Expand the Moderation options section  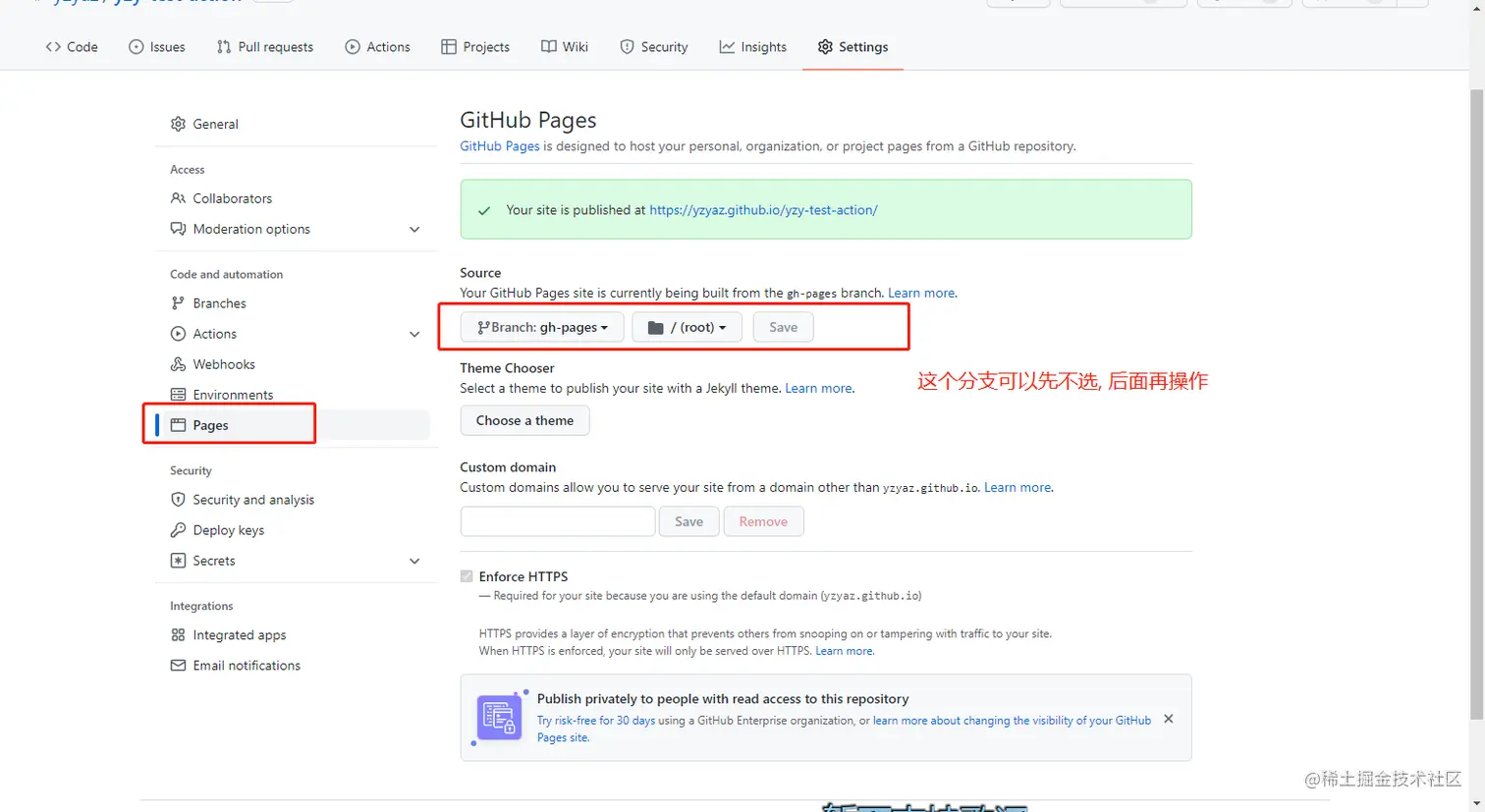click(x=414, y=230)
